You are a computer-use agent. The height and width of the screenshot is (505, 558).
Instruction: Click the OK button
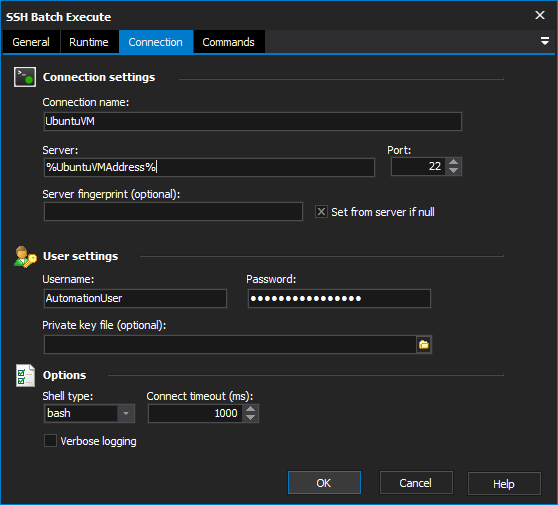[x=324, y=483]
